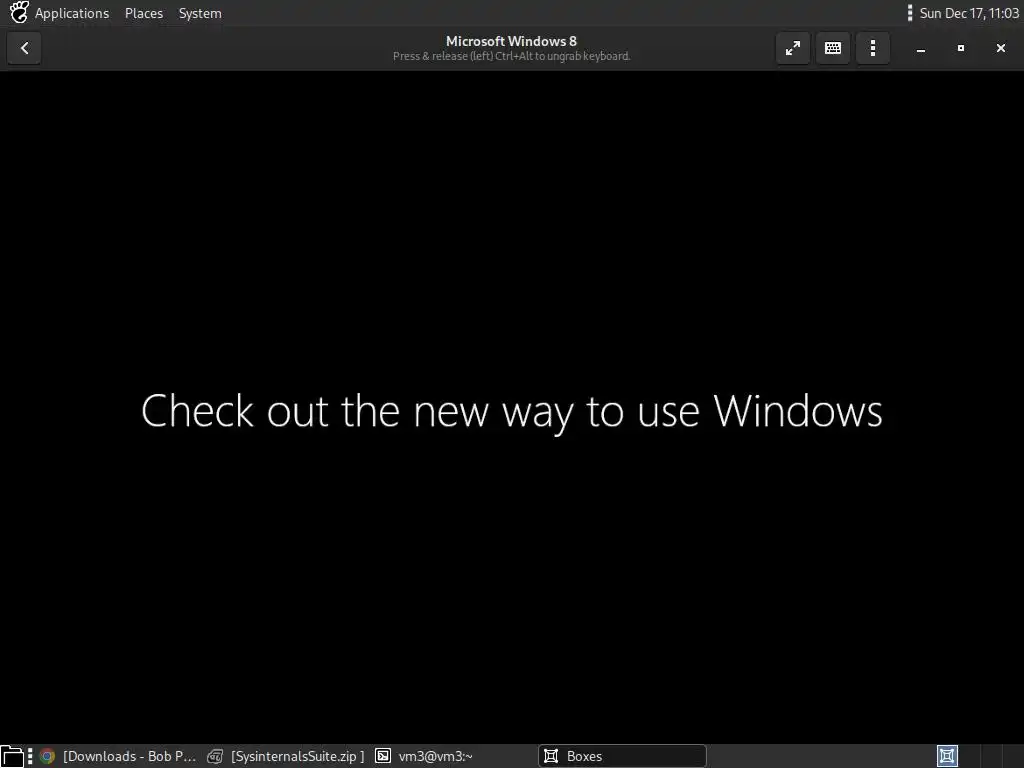Image resolution: width=1024 pixels, height=768 pixels.
Task: Toggle fullscreen mode for the Windows 8 box
Action: 793,48
